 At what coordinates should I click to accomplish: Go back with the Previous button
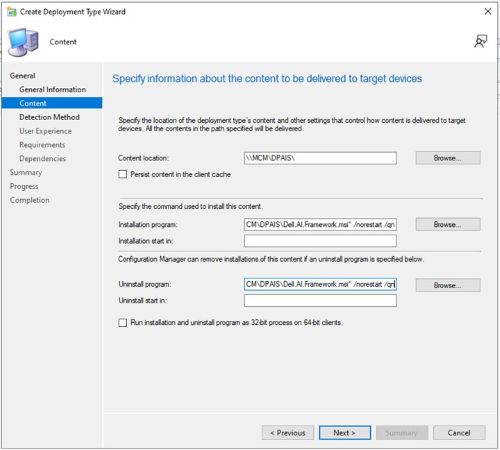click(288, 433)
